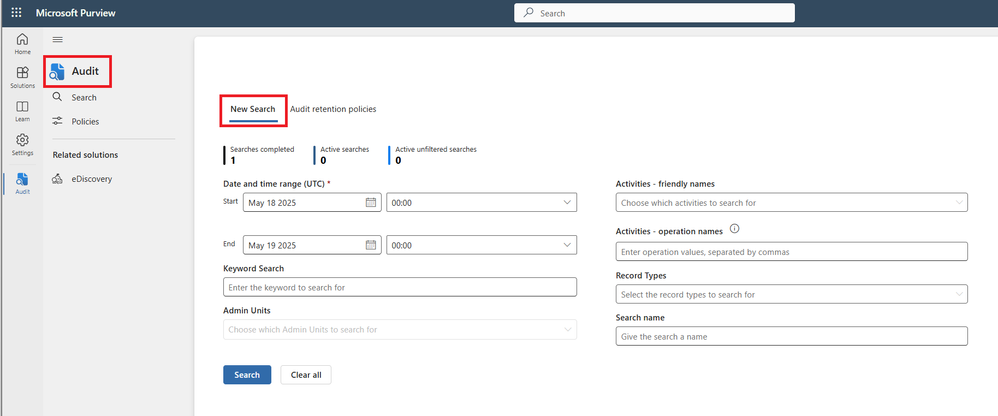
Task: Focus the top Search box
Action: click(654, 13)
